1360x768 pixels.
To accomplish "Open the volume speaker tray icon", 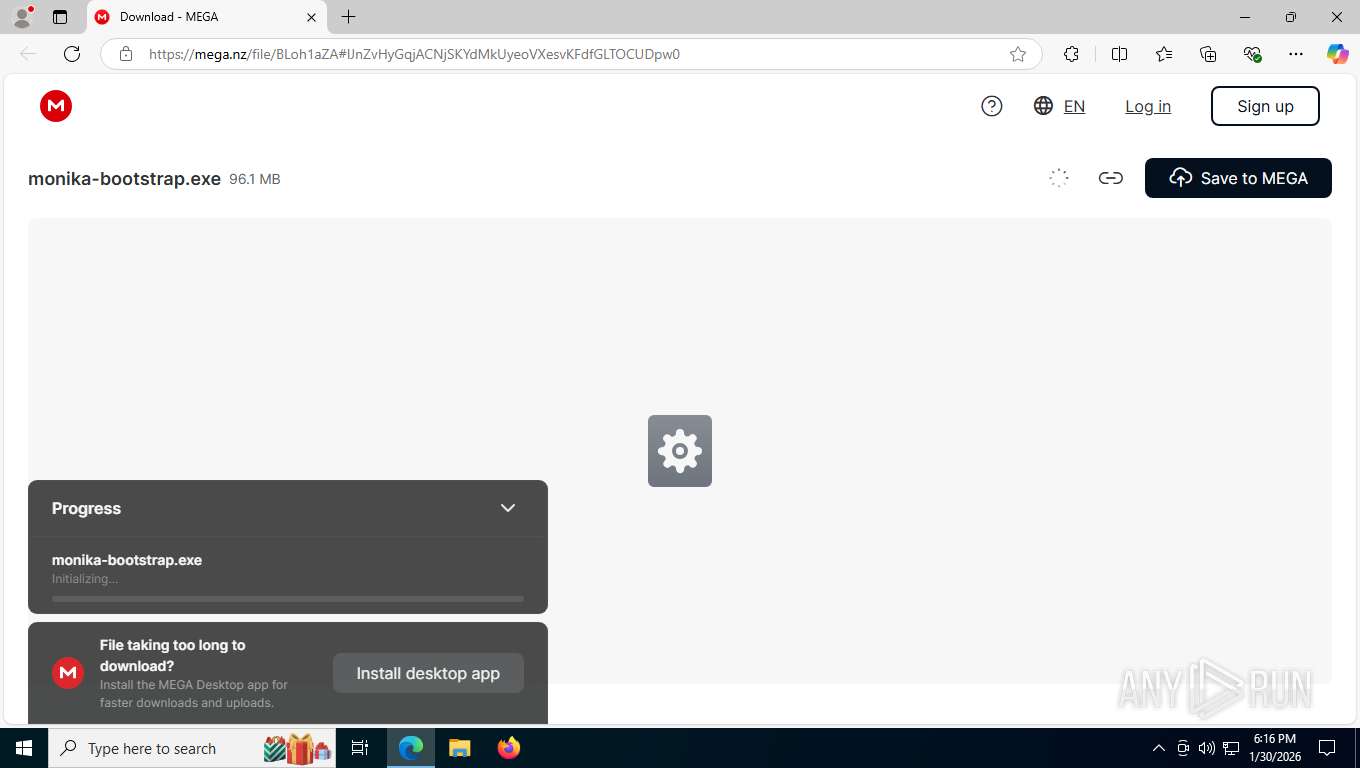I will 1207,748.
